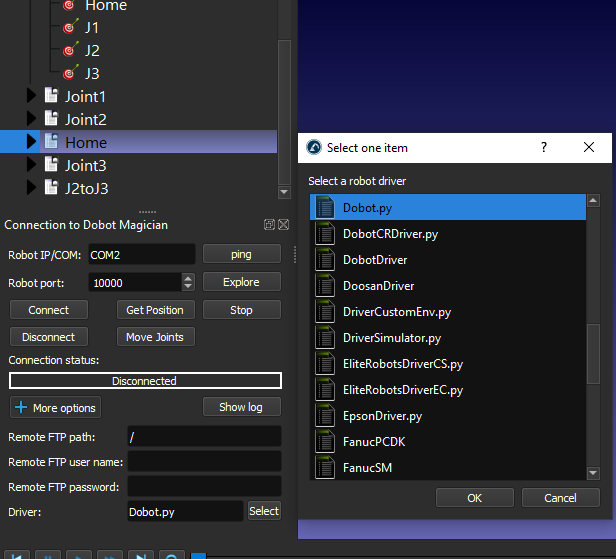
Task: Select DobotCRDriver.py from the driver list
Action: point(390,233)
